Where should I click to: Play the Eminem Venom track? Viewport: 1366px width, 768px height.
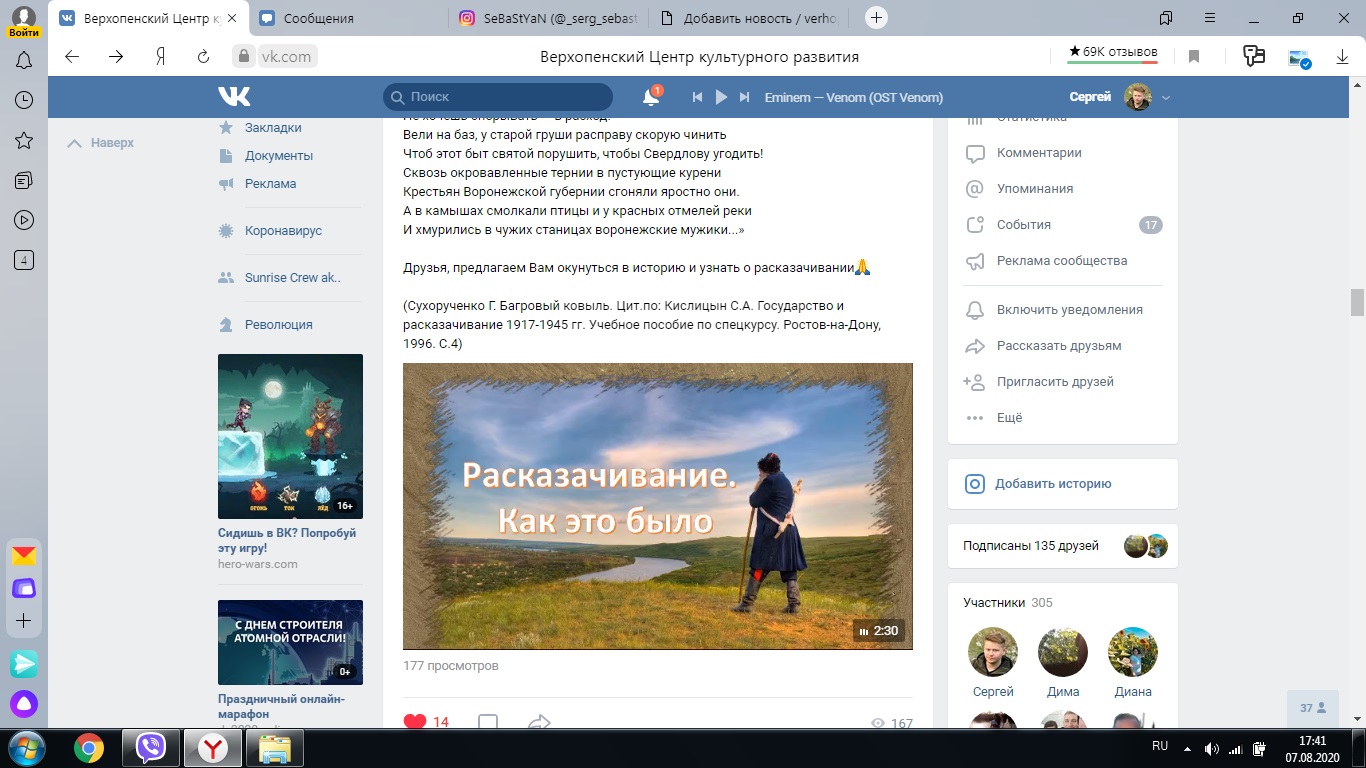[721, 97]
